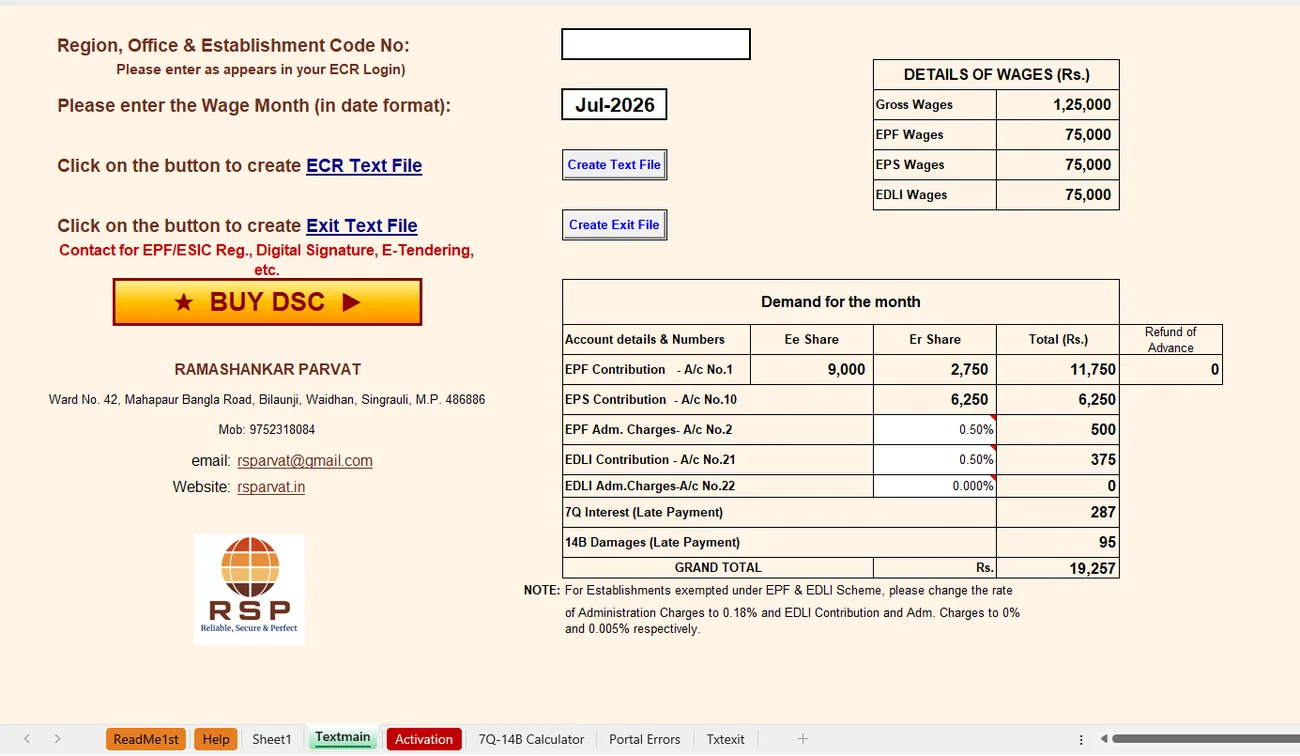
Task: Switch to the Sheet1 tab
Action: 272,739
